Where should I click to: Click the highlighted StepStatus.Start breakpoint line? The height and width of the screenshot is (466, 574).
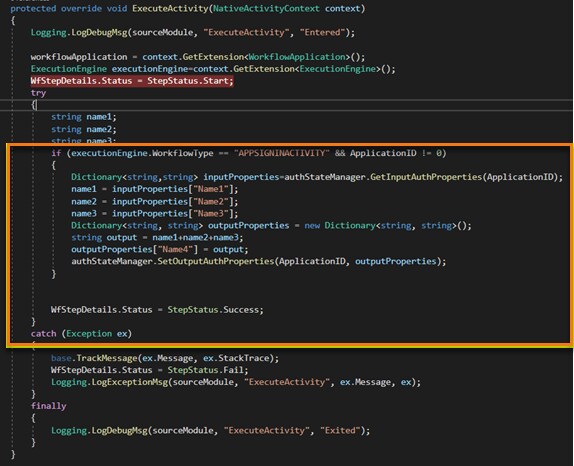point(132,81)
